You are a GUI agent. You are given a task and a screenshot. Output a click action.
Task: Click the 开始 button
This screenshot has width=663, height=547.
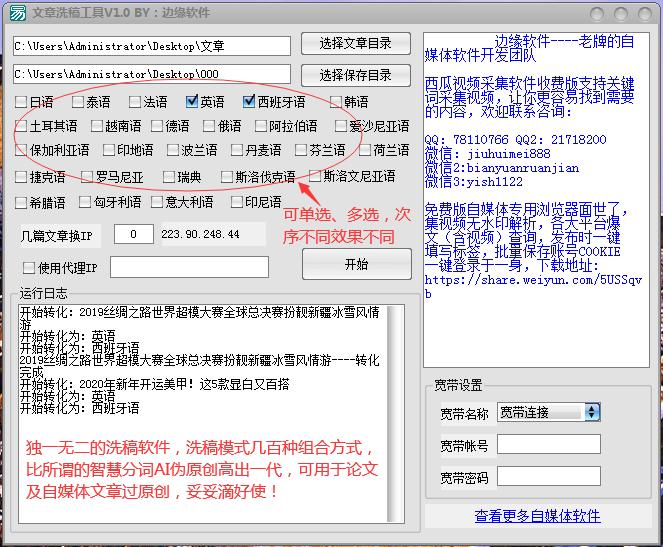pos(356,264)
